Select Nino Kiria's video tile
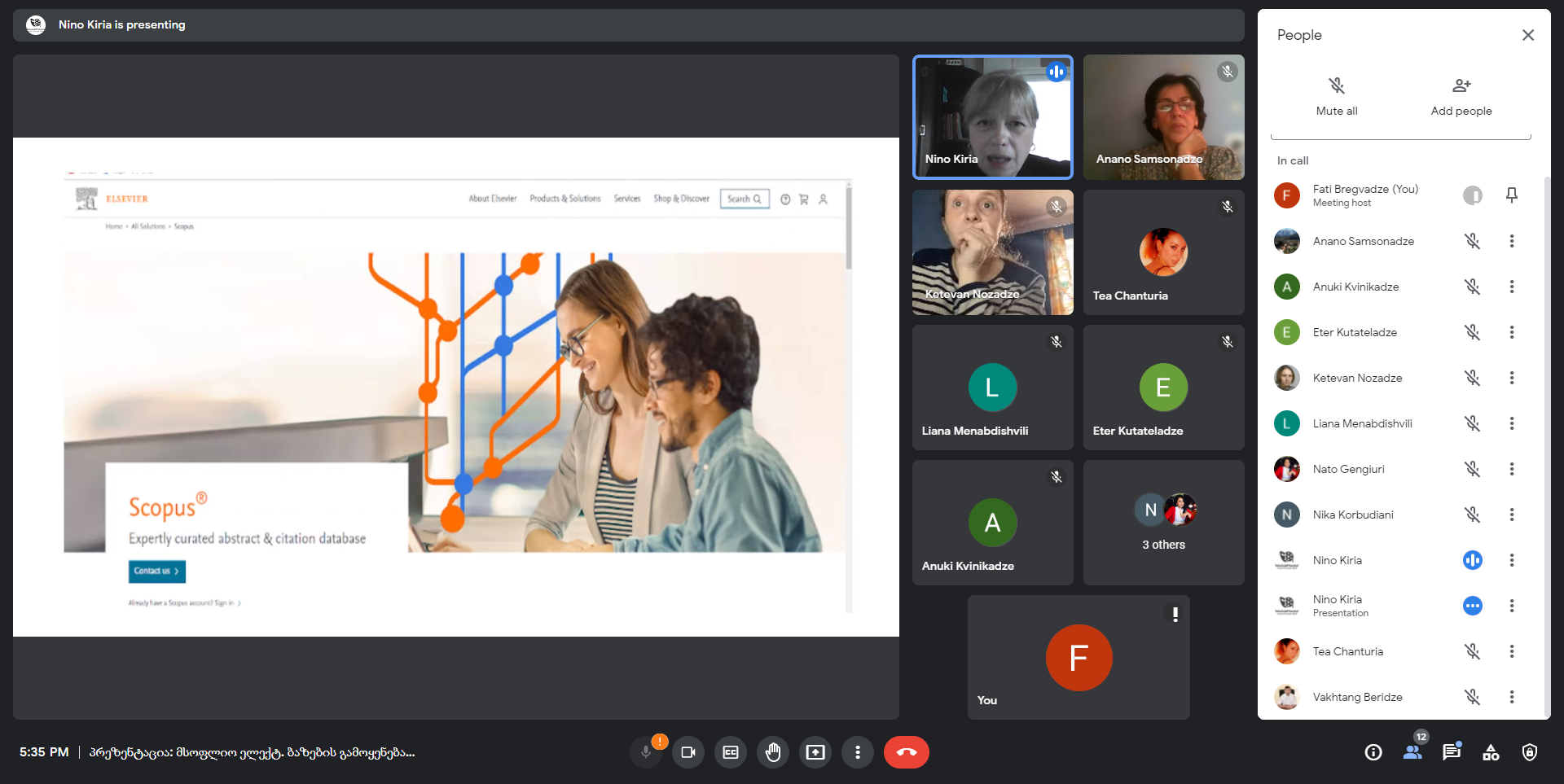1564x784 pixels. point(992,117)
